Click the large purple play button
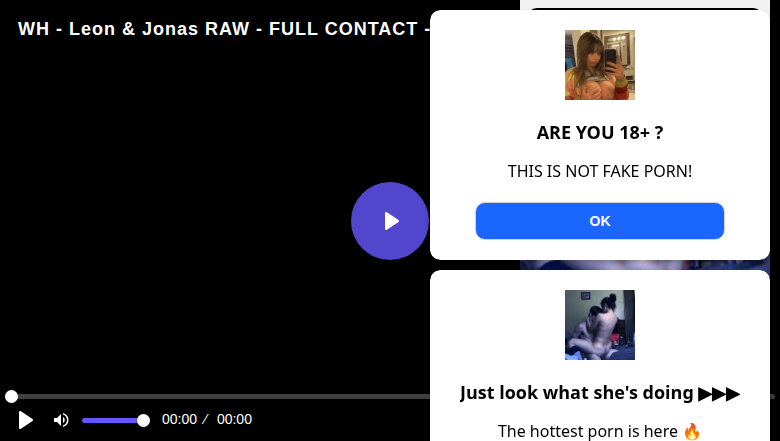 [390, 221]
